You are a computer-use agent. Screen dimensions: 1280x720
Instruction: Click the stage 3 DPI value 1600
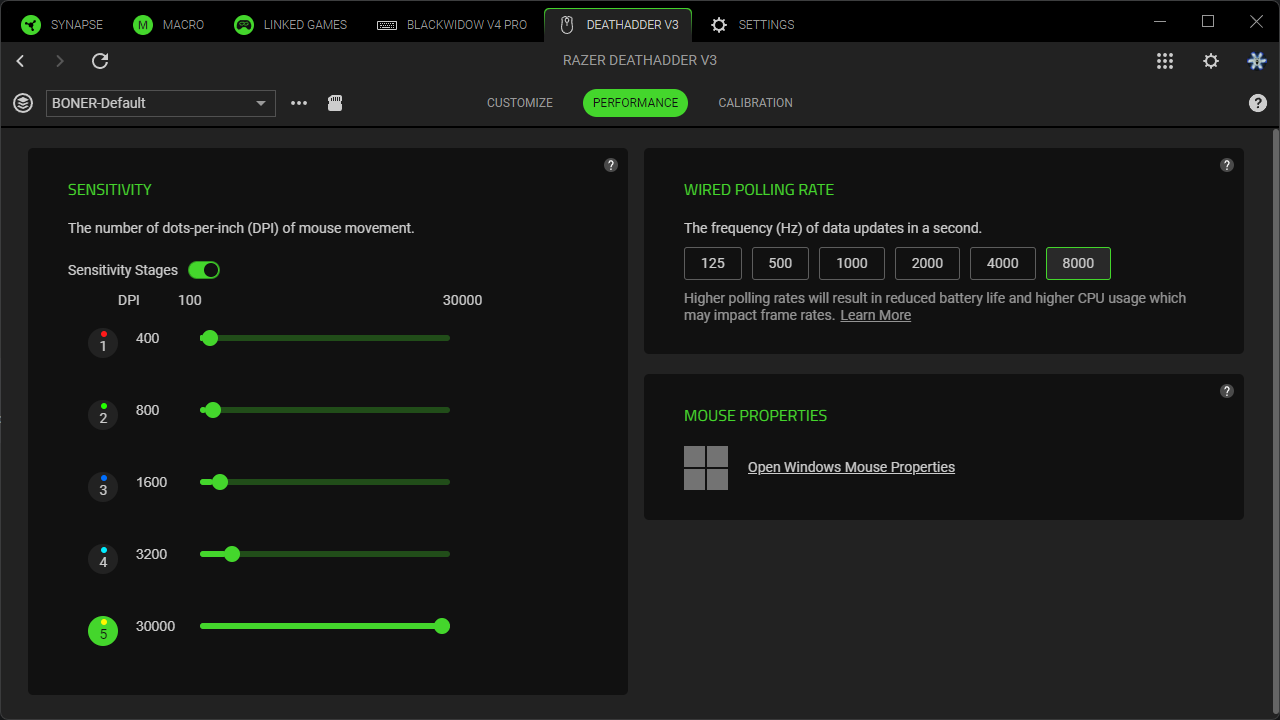152,483
